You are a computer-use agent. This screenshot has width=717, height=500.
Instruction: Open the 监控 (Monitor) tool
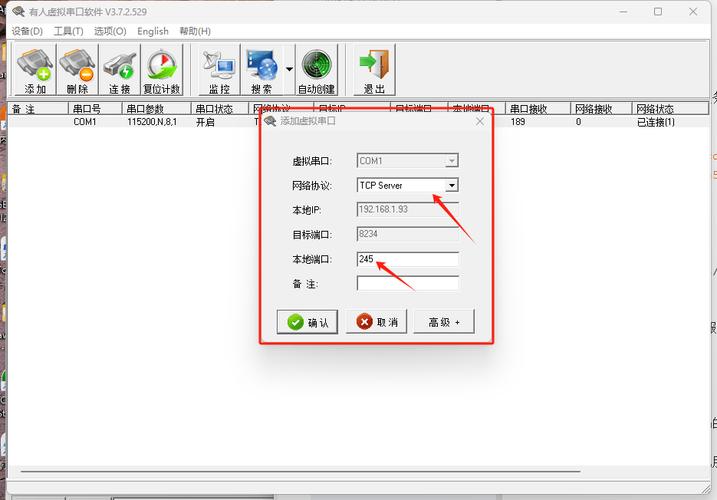coord(219,70)
